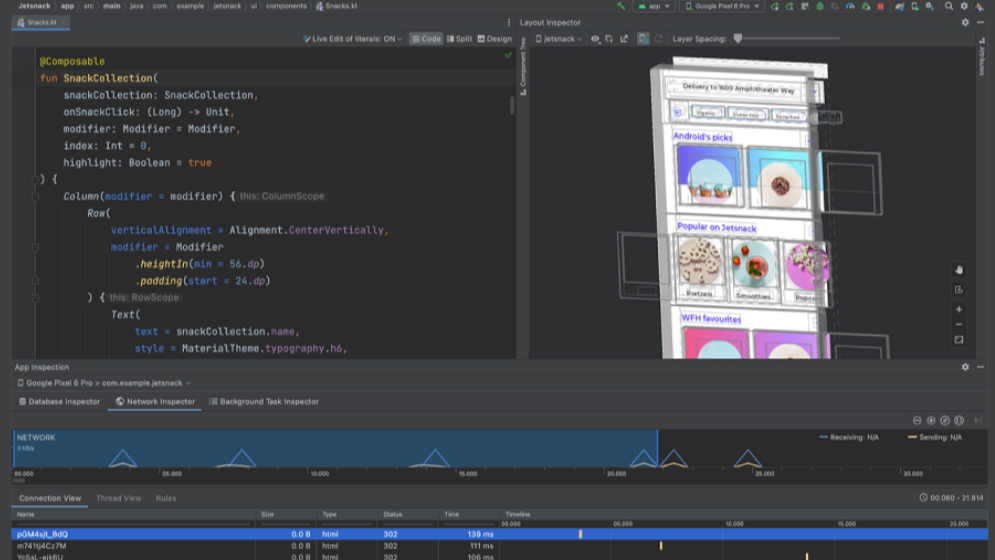
Task: Click the Android's picks heading in the 3D layout
Action: (x=702, y=137)
